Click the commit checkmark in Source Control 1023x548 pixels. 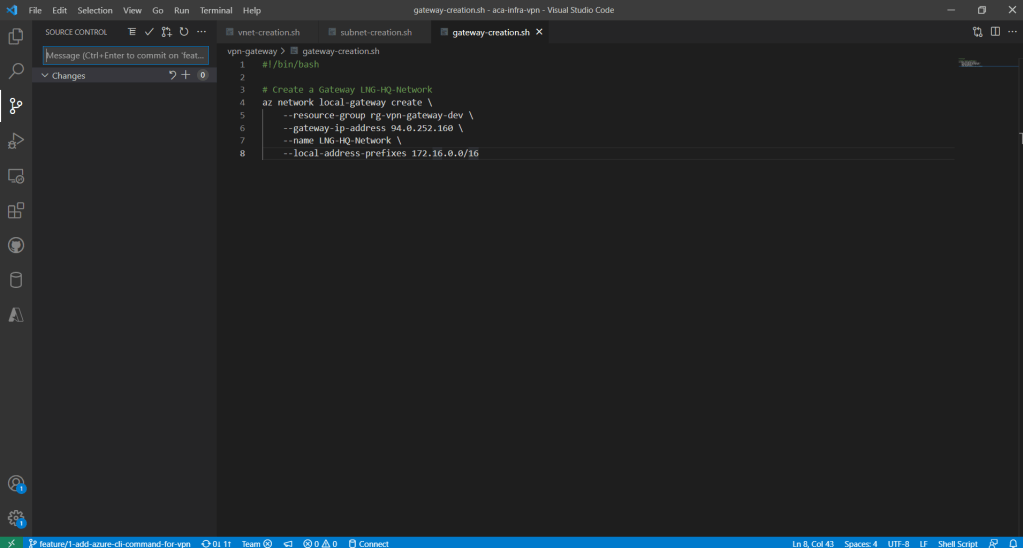(x=149, y=32)
